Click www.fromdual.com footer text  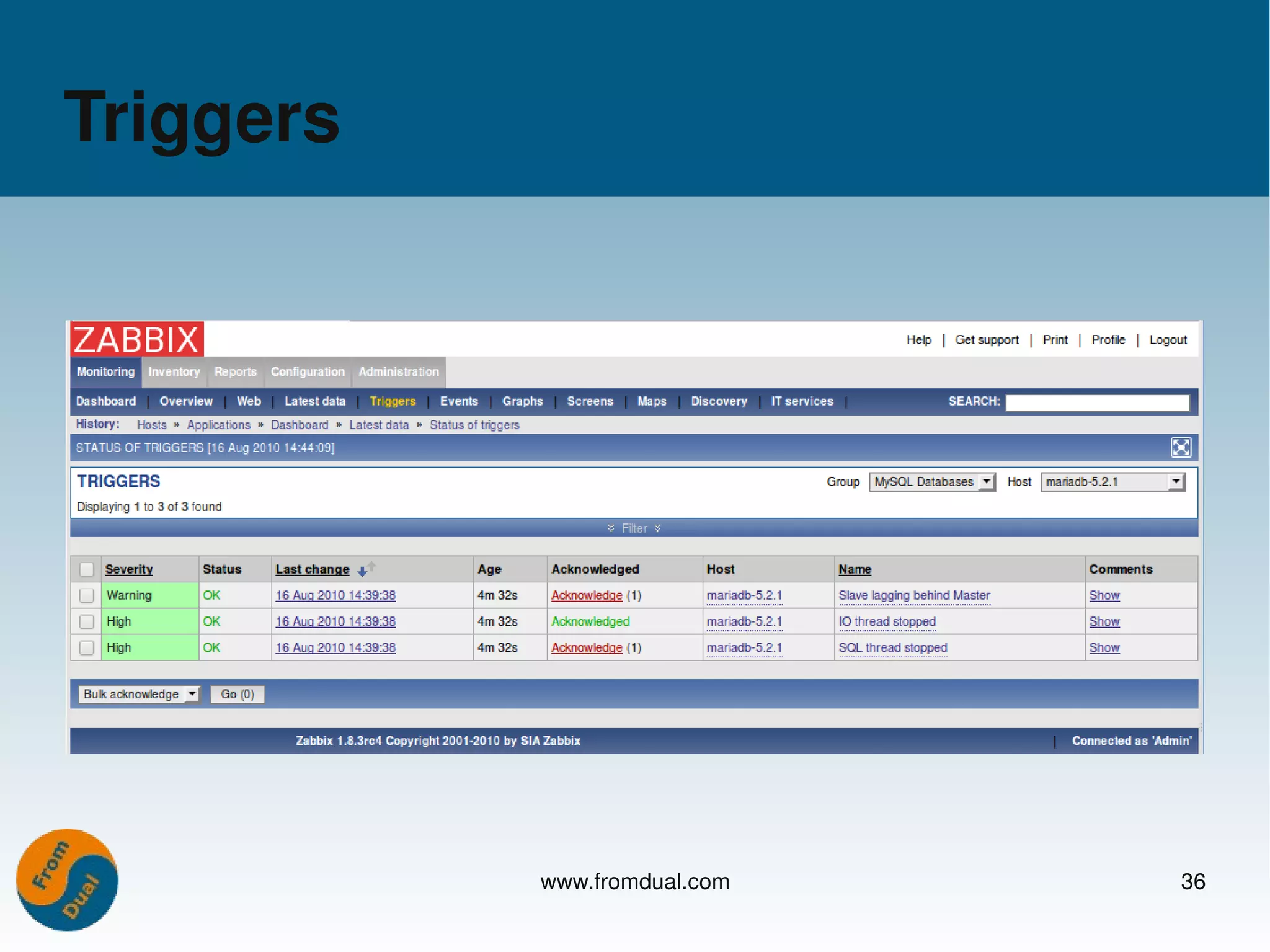(x=635, y=881)
